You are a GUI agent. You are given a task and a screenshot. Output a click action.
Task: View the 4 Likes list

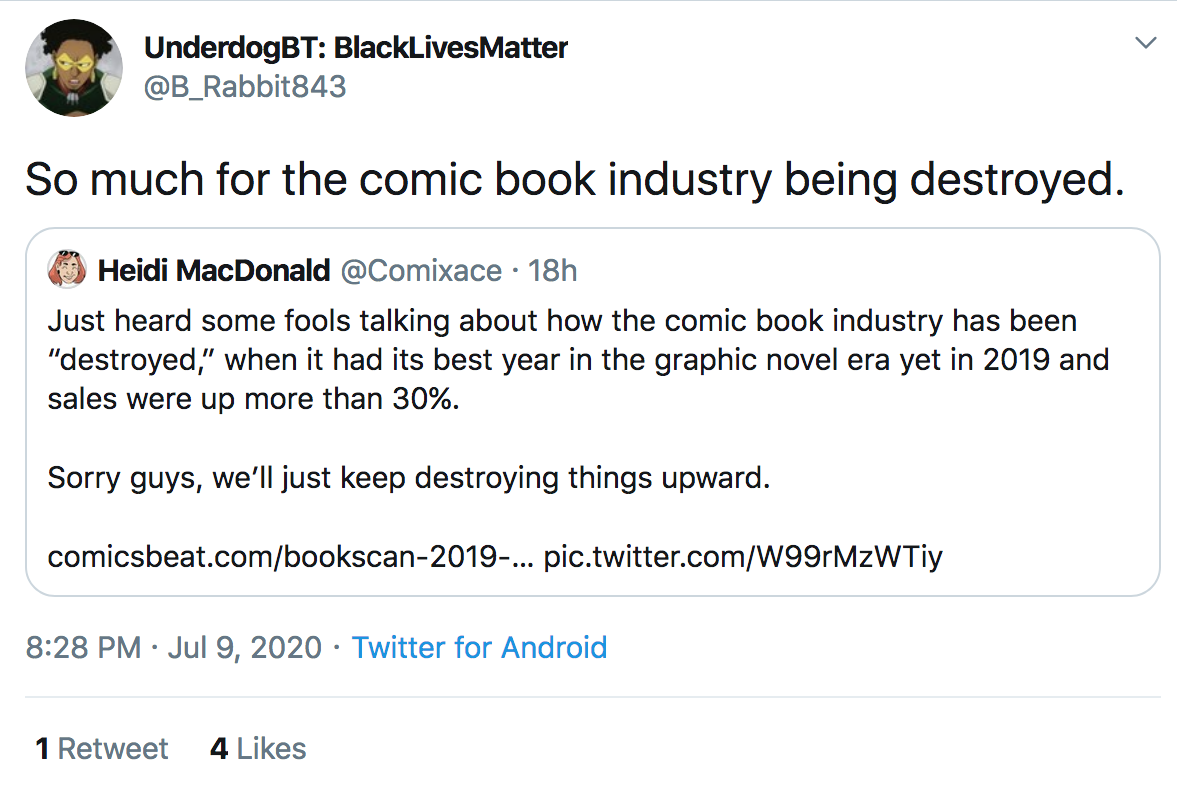pyautogui.click(x=258, y=748)
